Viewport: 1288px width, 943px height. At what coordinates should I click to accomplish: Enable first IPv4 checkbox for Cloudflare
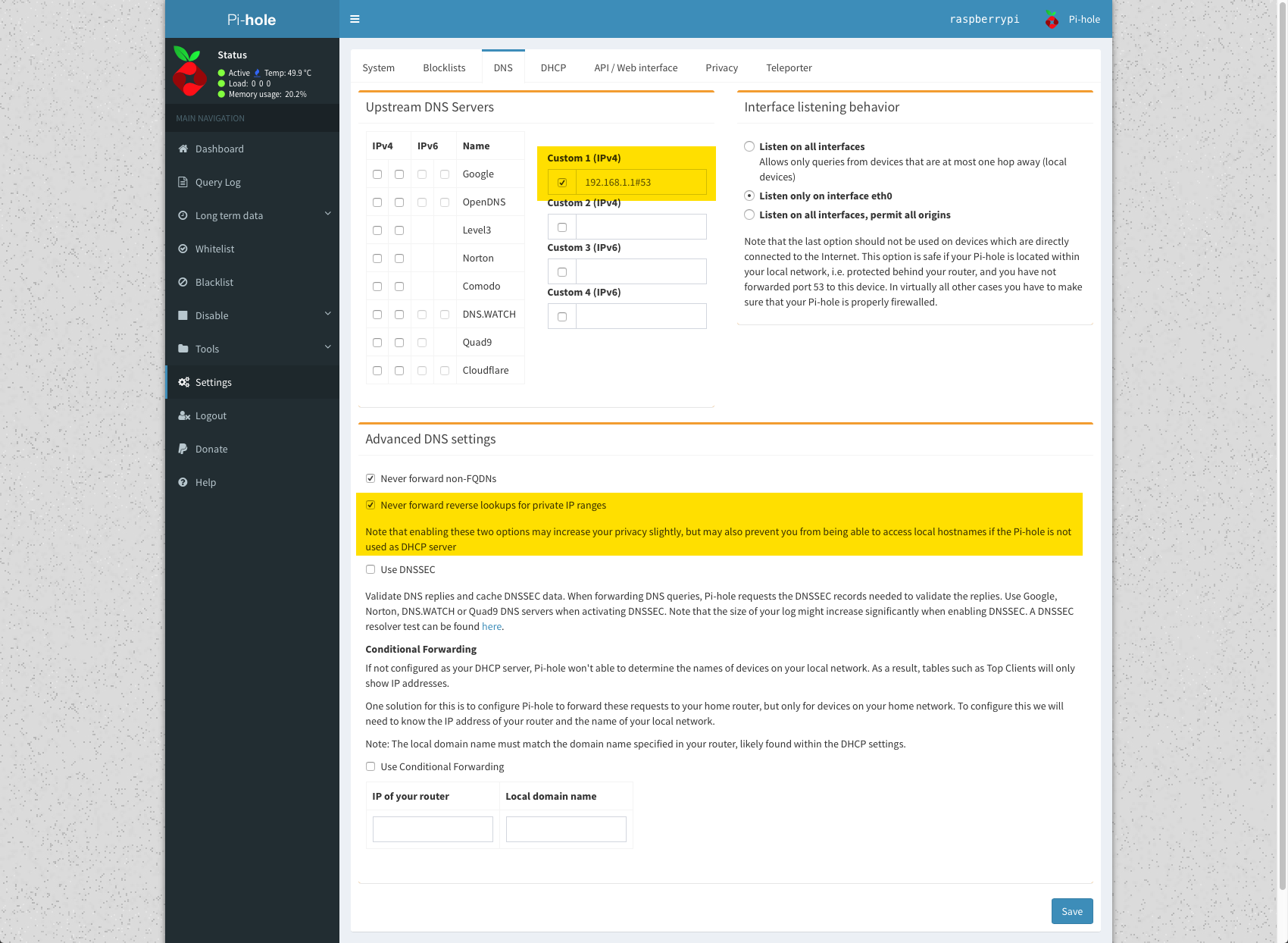377,371
